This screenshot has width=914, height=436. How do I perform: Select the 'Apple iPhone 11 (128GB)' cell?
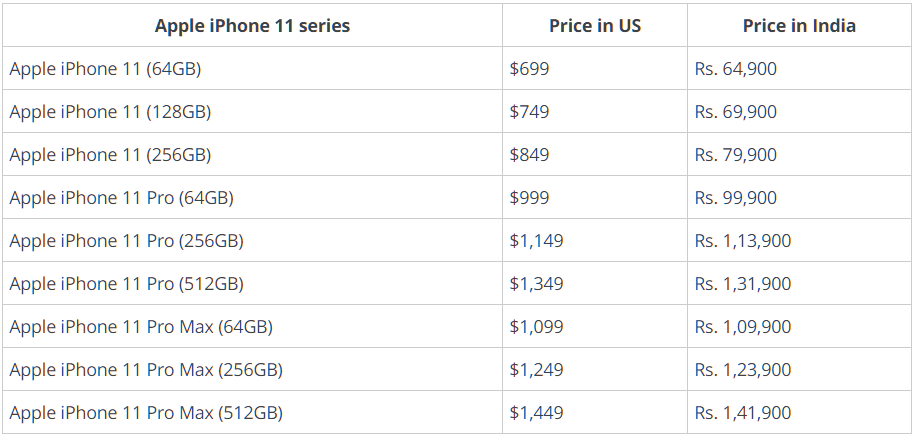tap(110, 112)
